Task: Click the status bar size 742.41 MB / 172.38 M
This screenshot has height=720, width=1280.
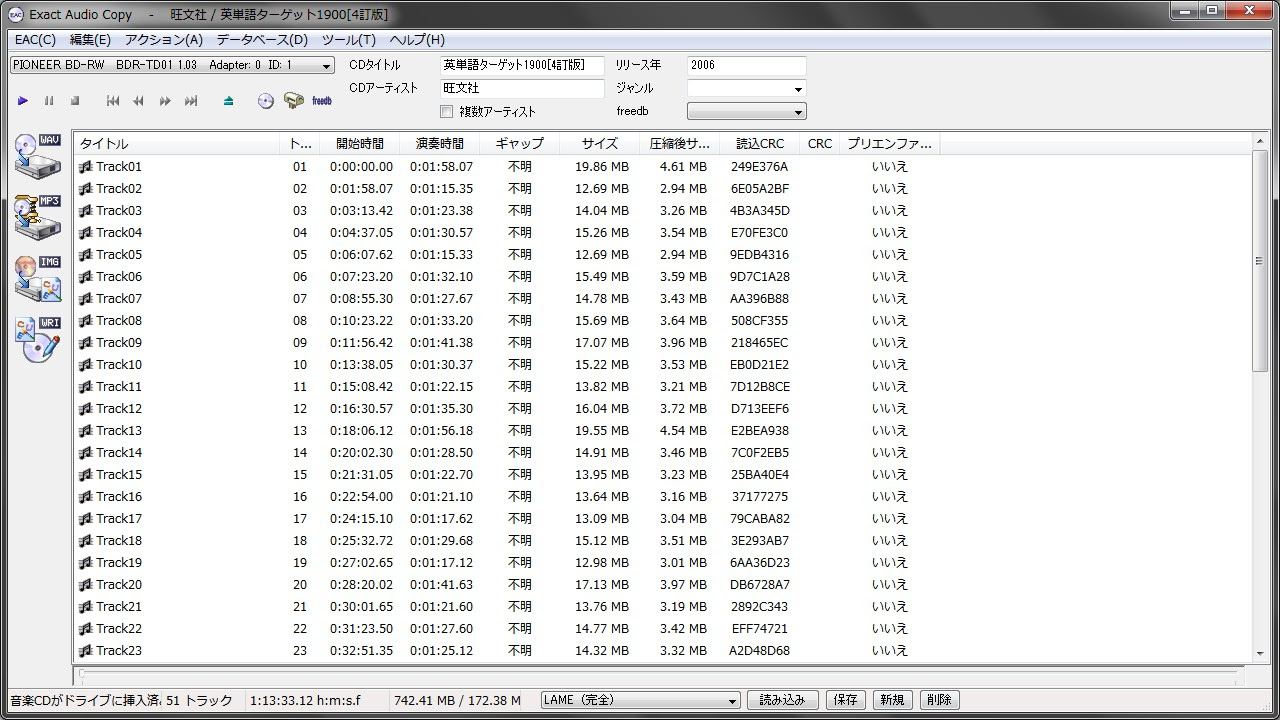Action: coord(458,701)
